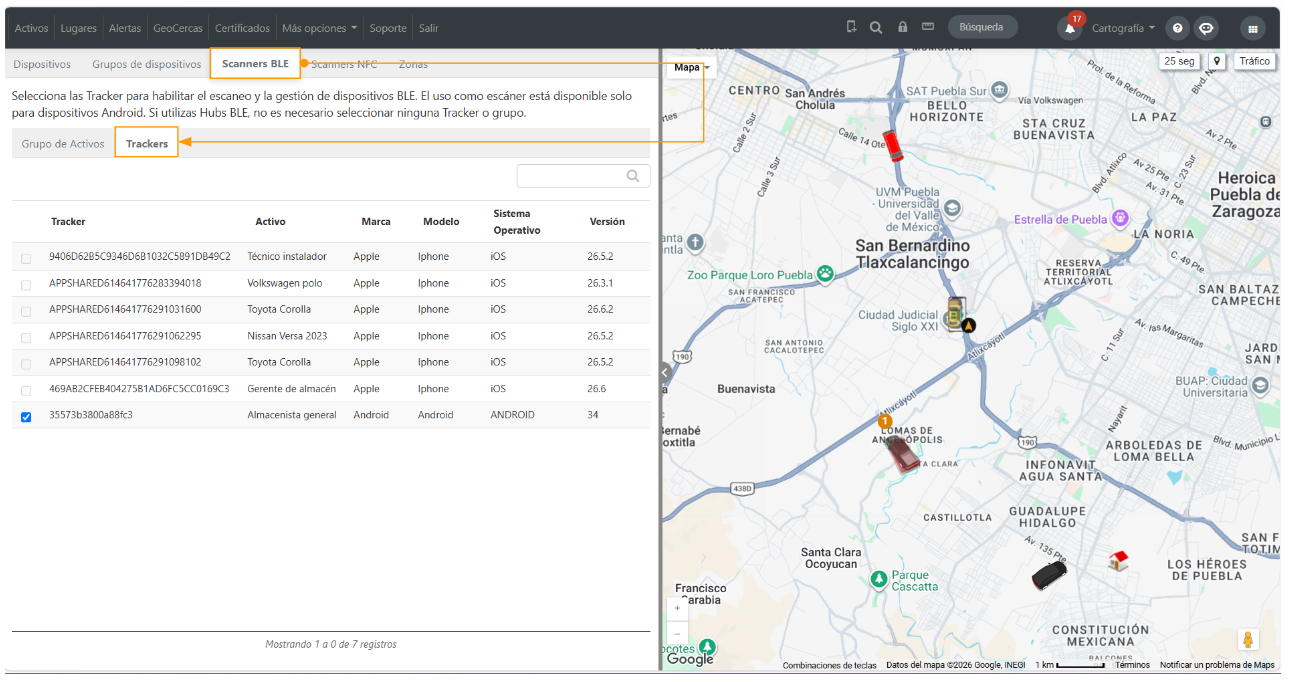
Task: Tick checkbox for tracker APPSHARED614641776291031600
Action: [26, 311]
